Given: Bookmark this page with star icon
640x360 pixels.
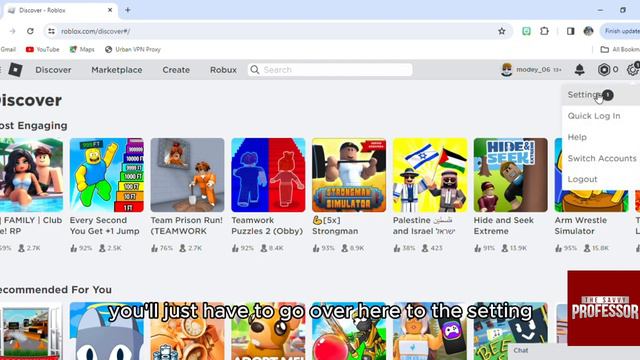Looking at the screenshot, I should point(502,31).
